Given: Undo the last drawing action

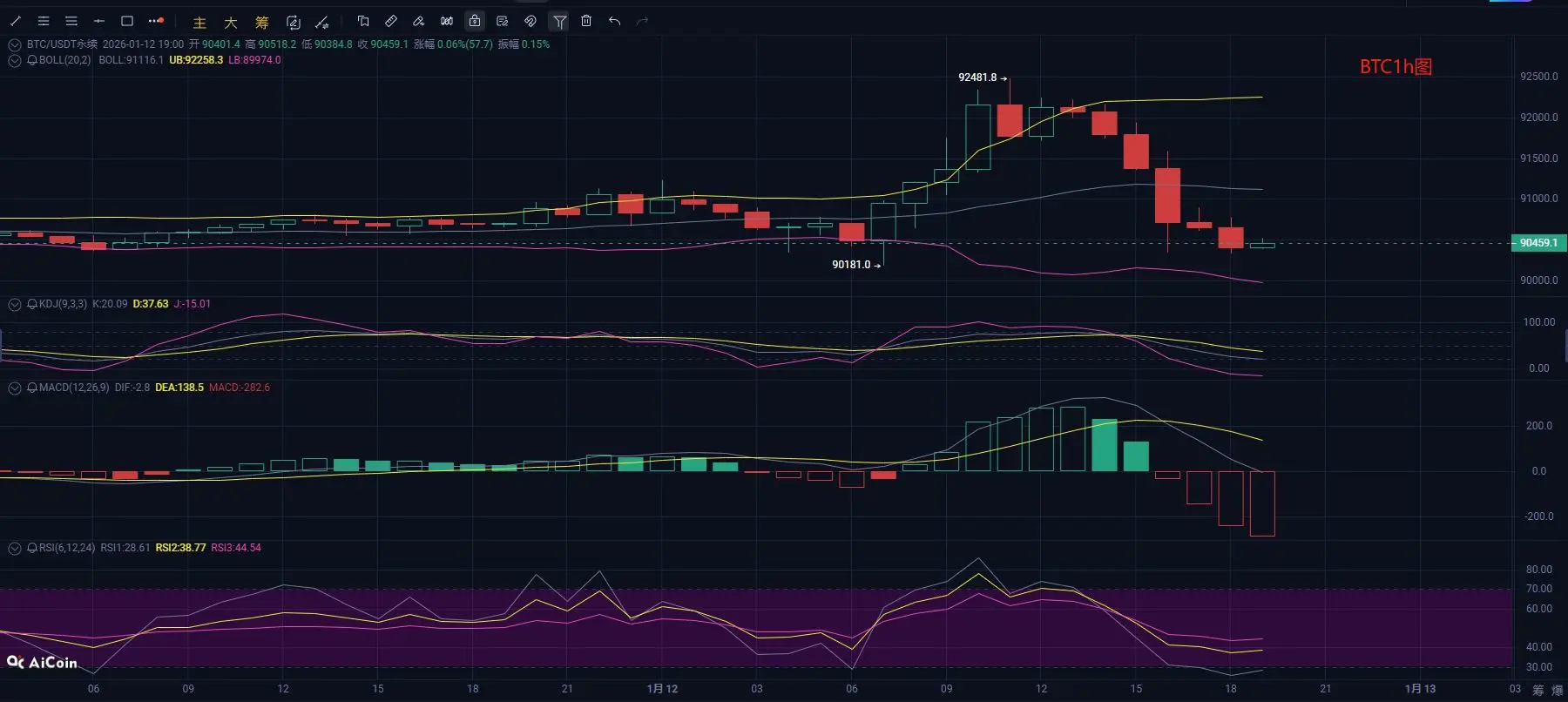Looking at the screenshot, I should [x=615, y=21].
